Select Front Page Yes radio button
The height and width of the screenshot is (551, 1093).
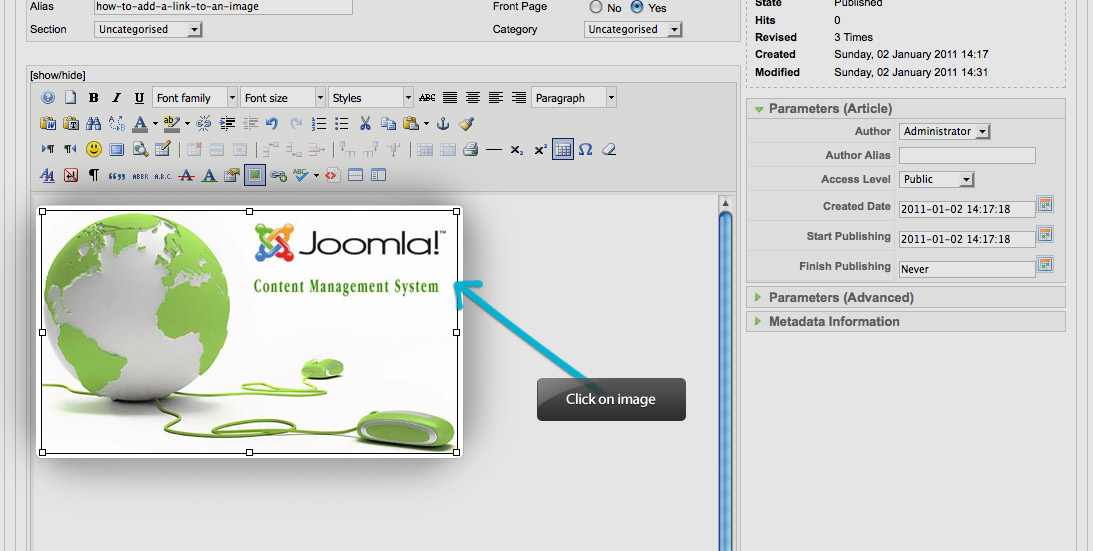pyautogui.click(x=637, y=7)
